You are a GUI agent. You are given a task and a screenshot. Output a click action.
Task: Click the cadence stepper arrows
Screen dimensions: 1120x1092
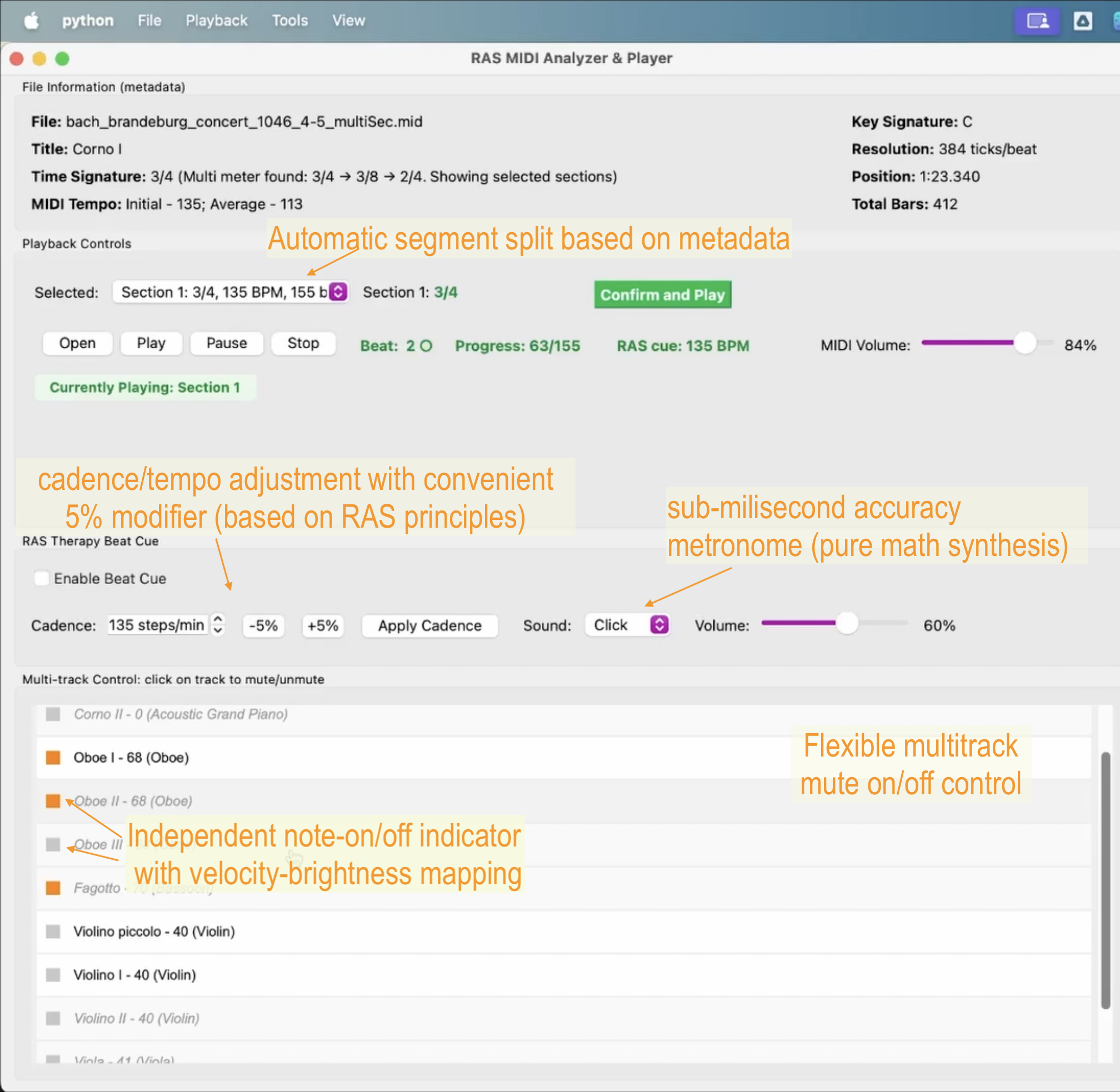217,624
